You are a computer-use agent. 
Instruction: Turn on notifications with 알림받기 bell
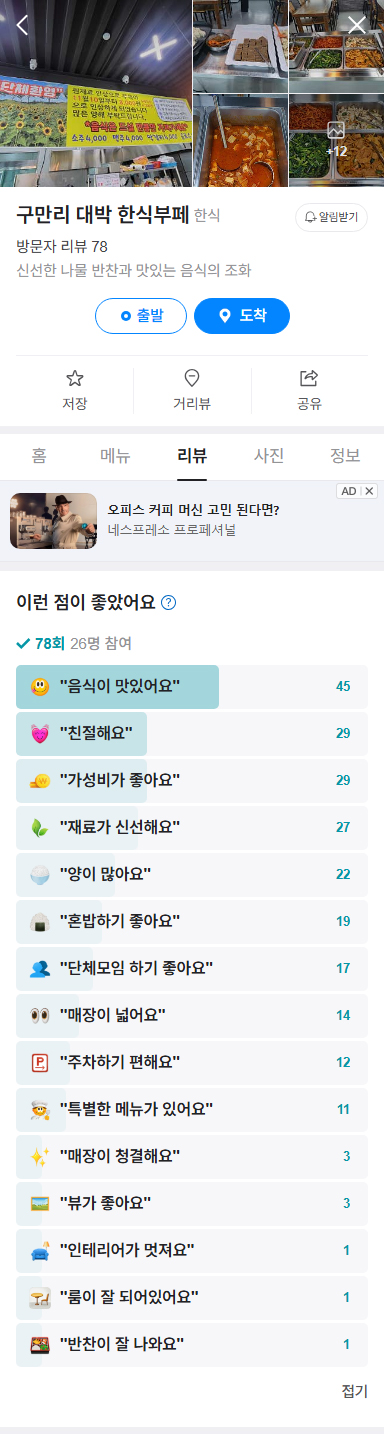pos(331,217)
